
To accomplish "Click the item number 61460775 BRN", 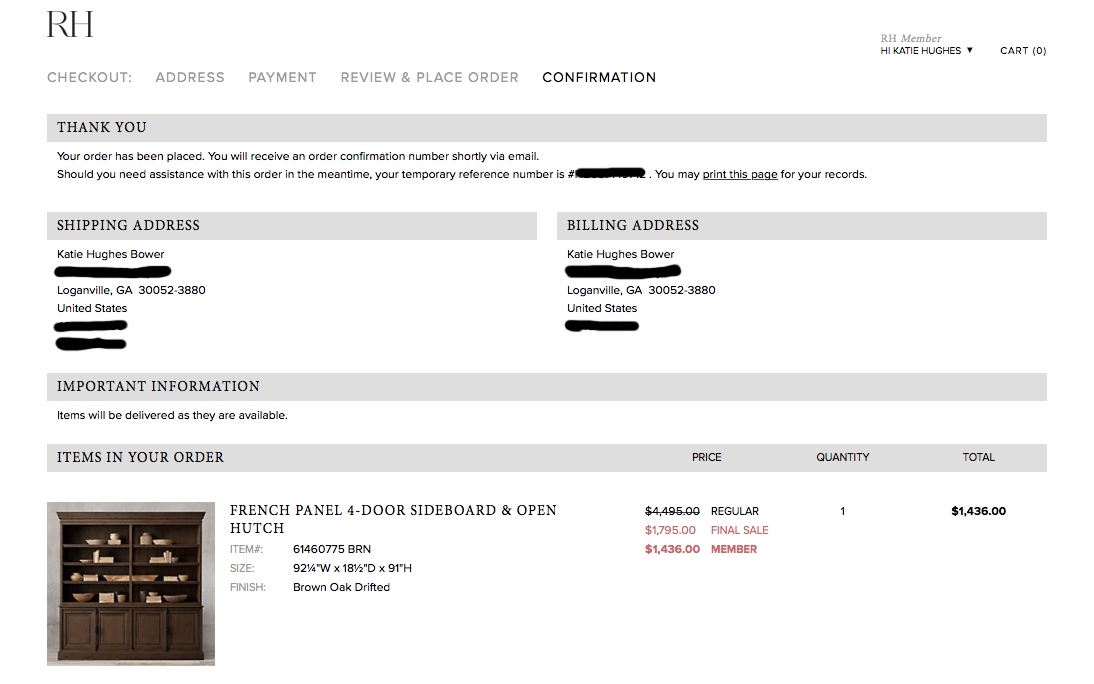I will 332,549.
